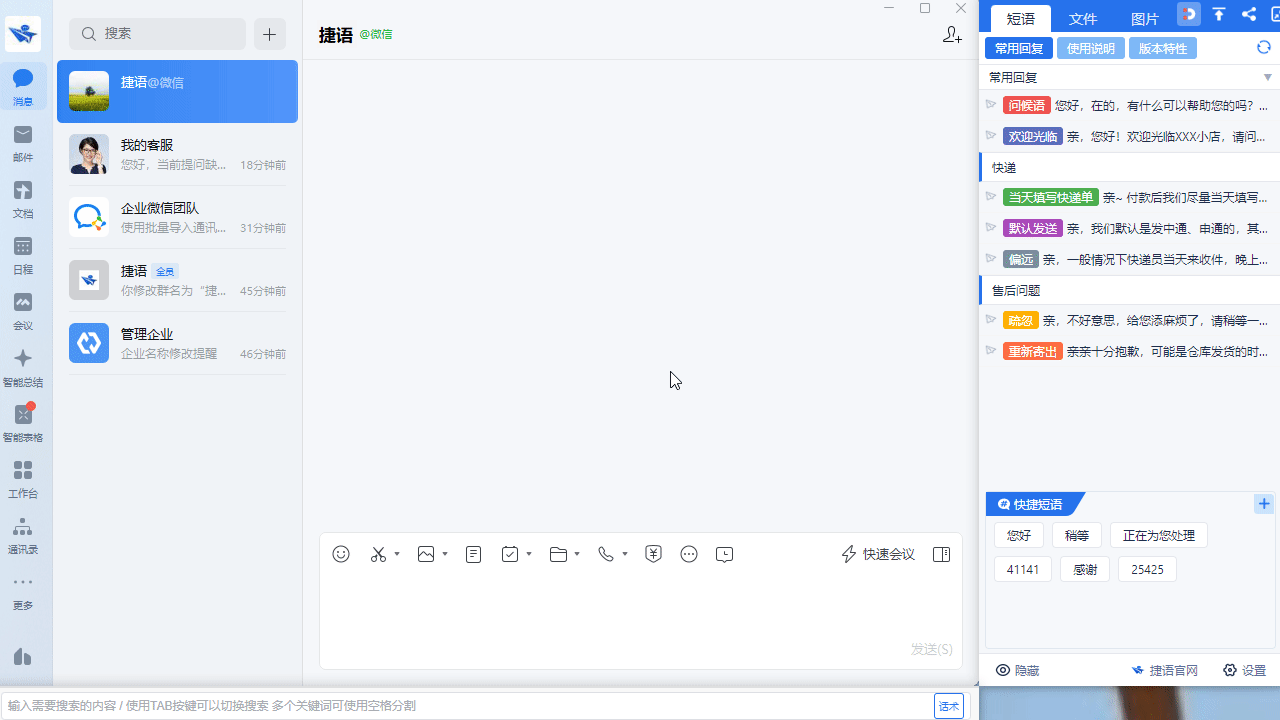Image resolution: width=1280 pixels, height=720 pixels.
Task: Click the image send icon in chat toolbar
Action: click(426, 554)
